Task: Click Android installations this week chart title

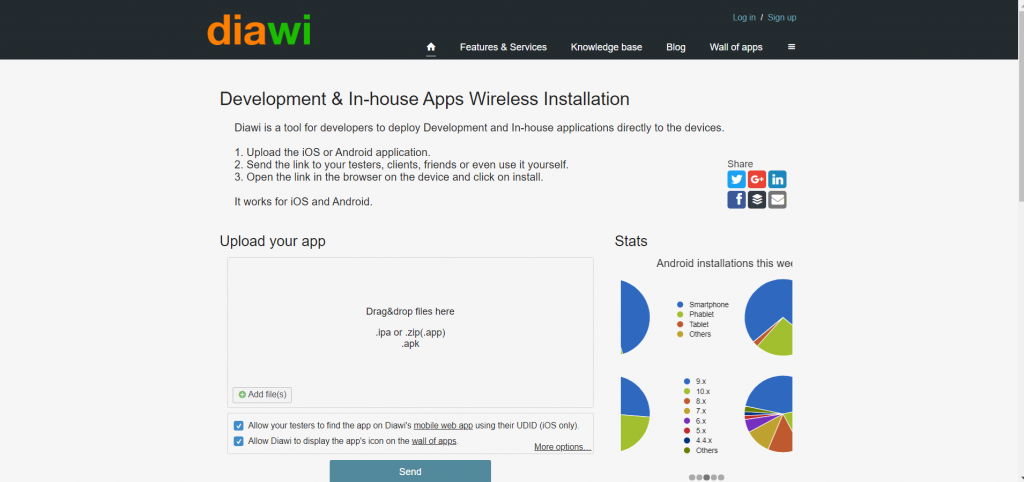Action: (x=724, y=263)
